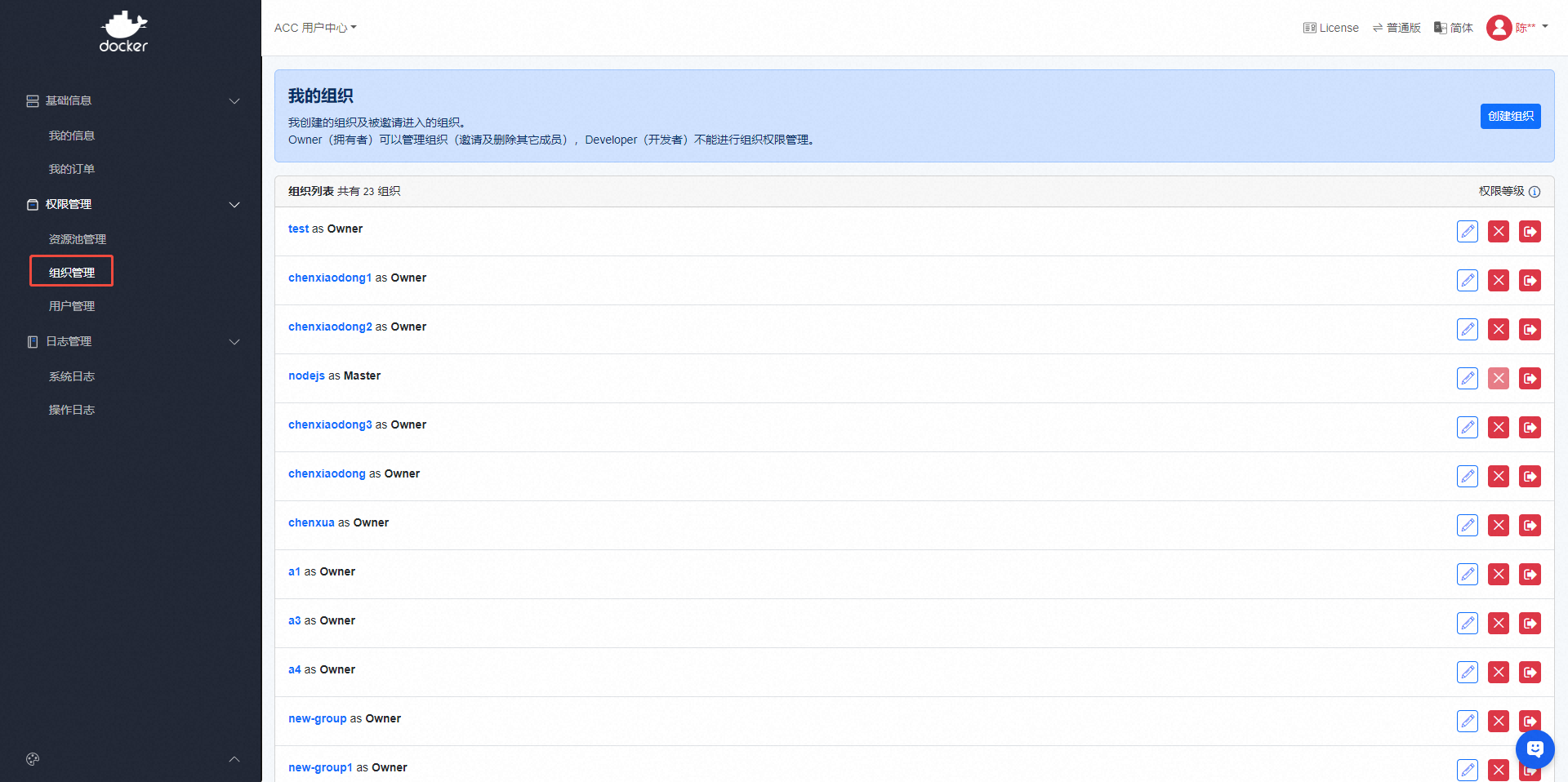Open the ACC 用户中心 dropdown
1568x782 pixels.
tap(315, 28)
